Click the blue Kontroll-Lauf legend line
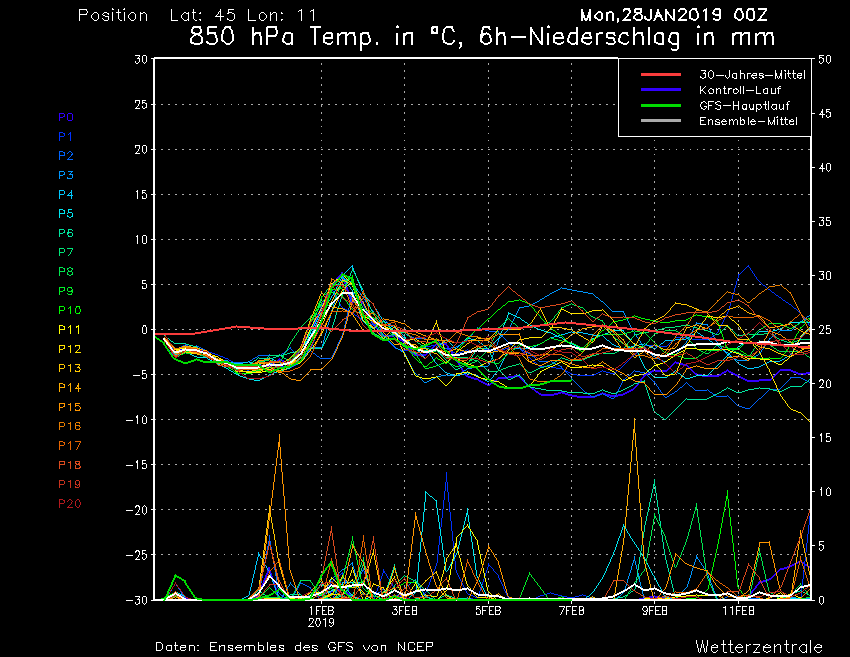Image resolution: width=850 pixels, height=657 pixels. pos(661,89)
